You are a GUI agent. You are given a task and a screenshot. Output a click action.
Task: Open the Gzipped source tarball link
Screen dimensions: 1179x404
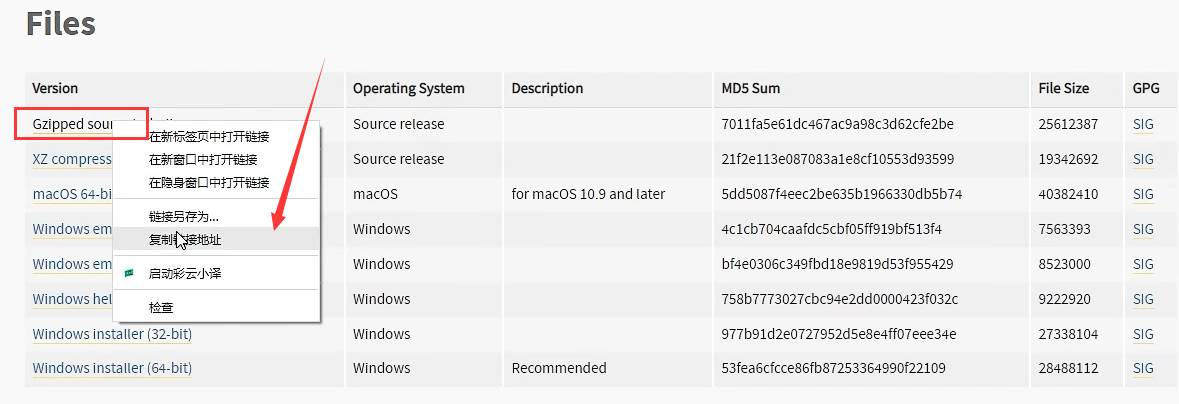(72, 124)
